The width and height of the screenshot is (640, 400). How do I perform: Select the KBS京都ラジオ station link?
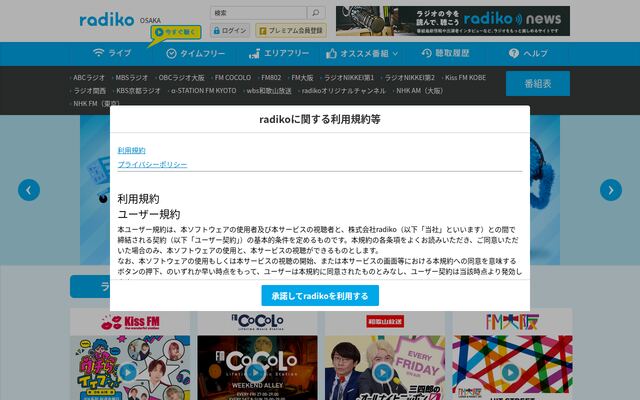pyautogui.click(x=138, y=91)
